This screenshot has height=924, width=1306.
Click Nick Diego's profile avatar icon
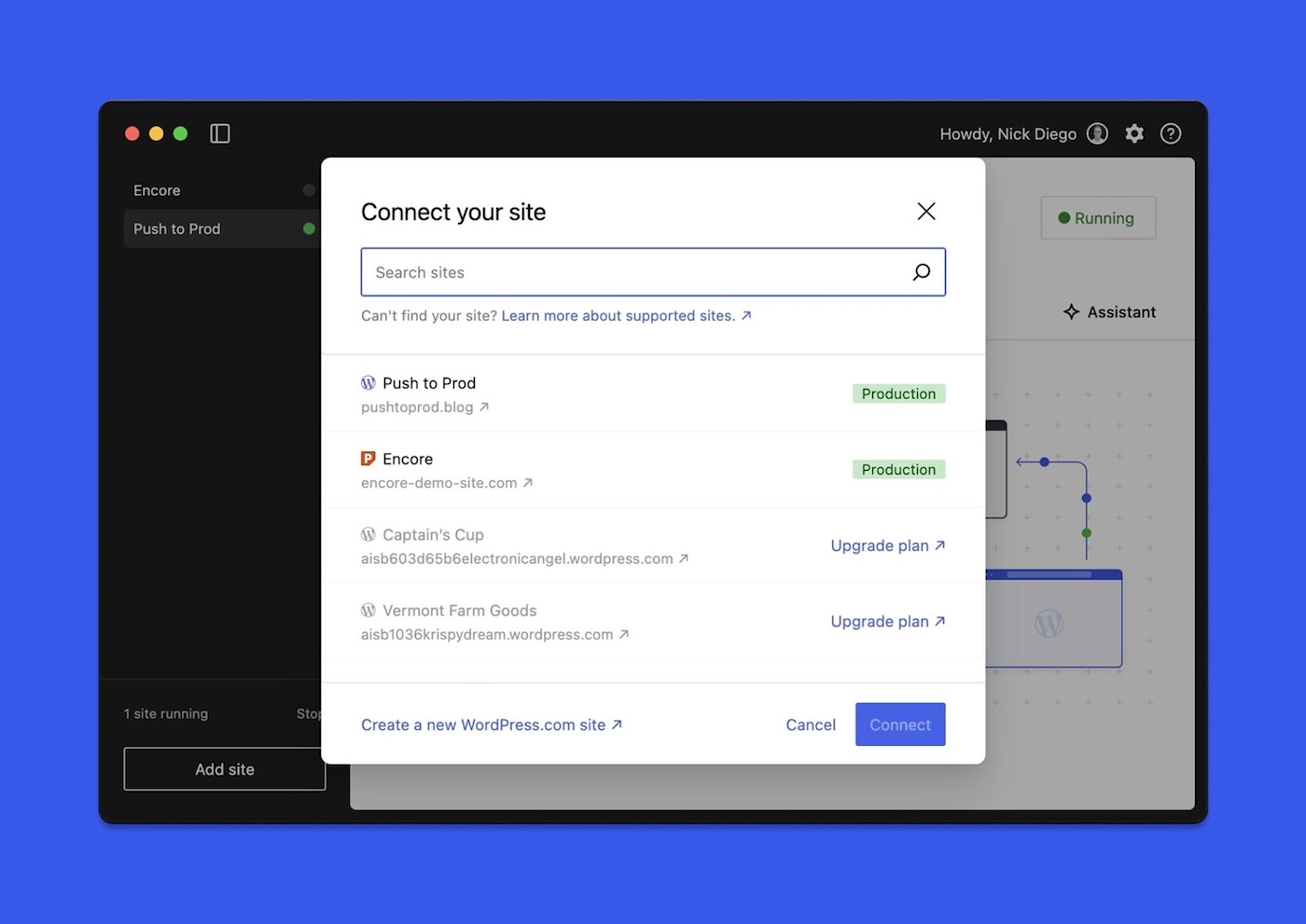pyautogui.click(x=1098, y=133)
